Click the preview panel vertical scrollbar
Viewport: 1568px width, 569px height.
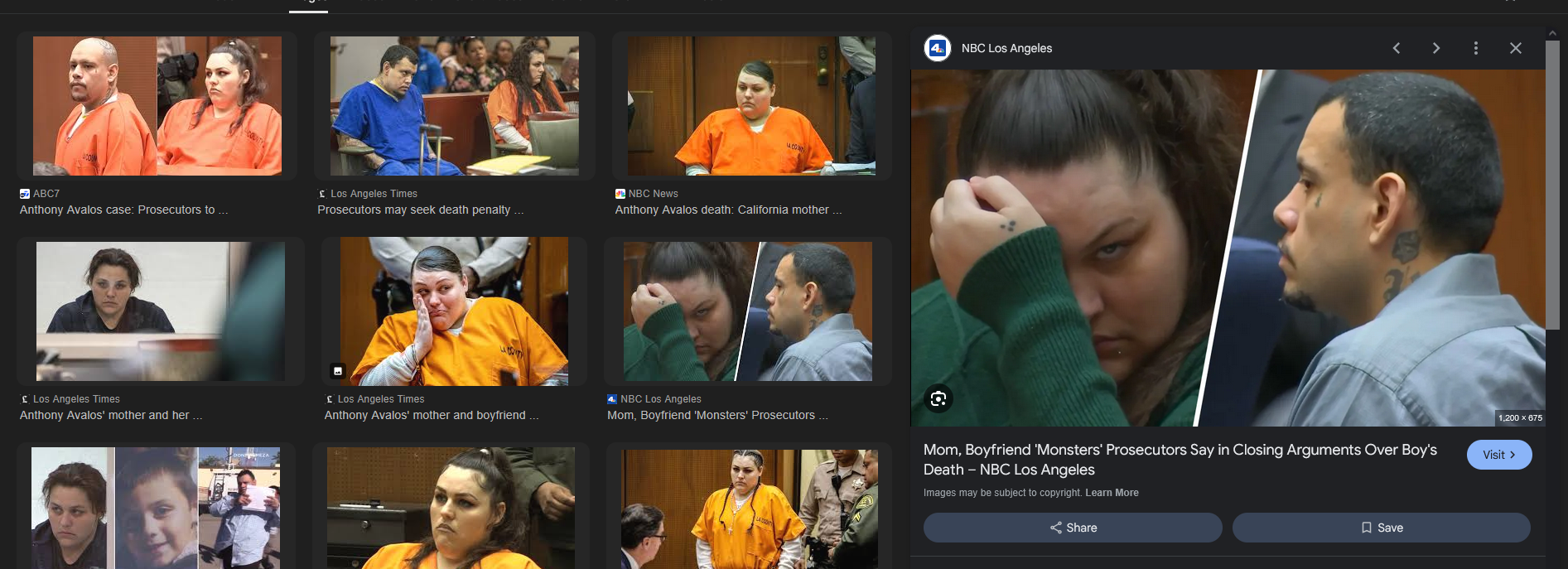[1552, 184]
